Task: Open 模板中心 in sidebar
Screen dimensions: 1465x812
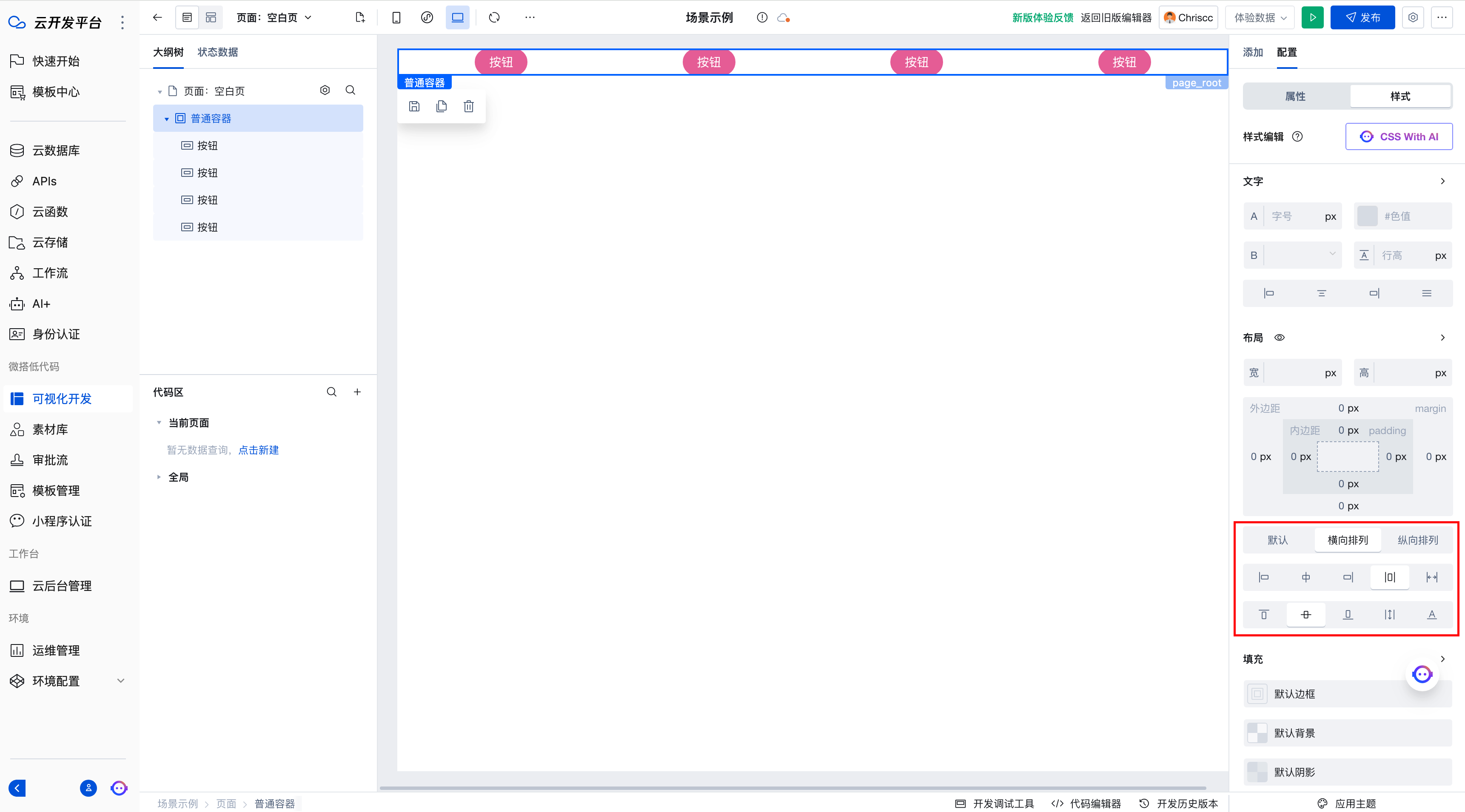Action: point(56,92)
